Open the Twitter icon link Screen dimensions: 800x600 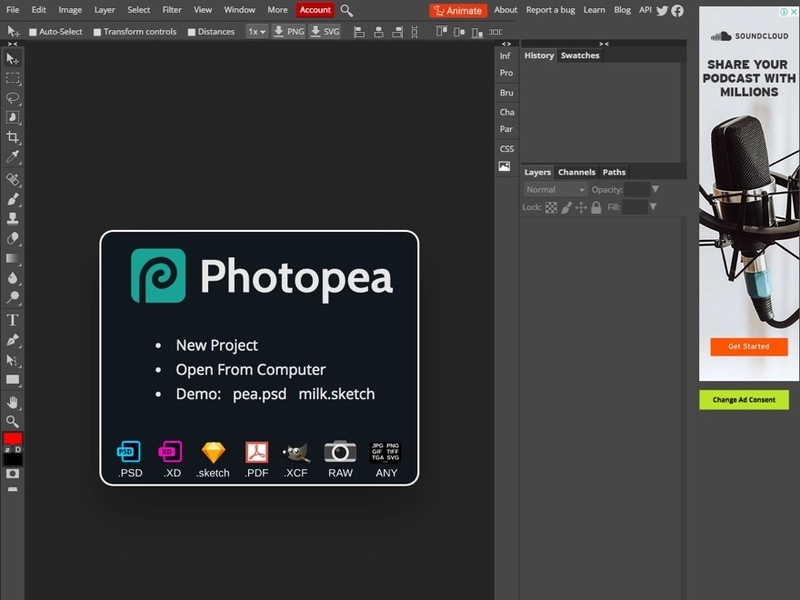pyautogui.click(x=662, y=10)
